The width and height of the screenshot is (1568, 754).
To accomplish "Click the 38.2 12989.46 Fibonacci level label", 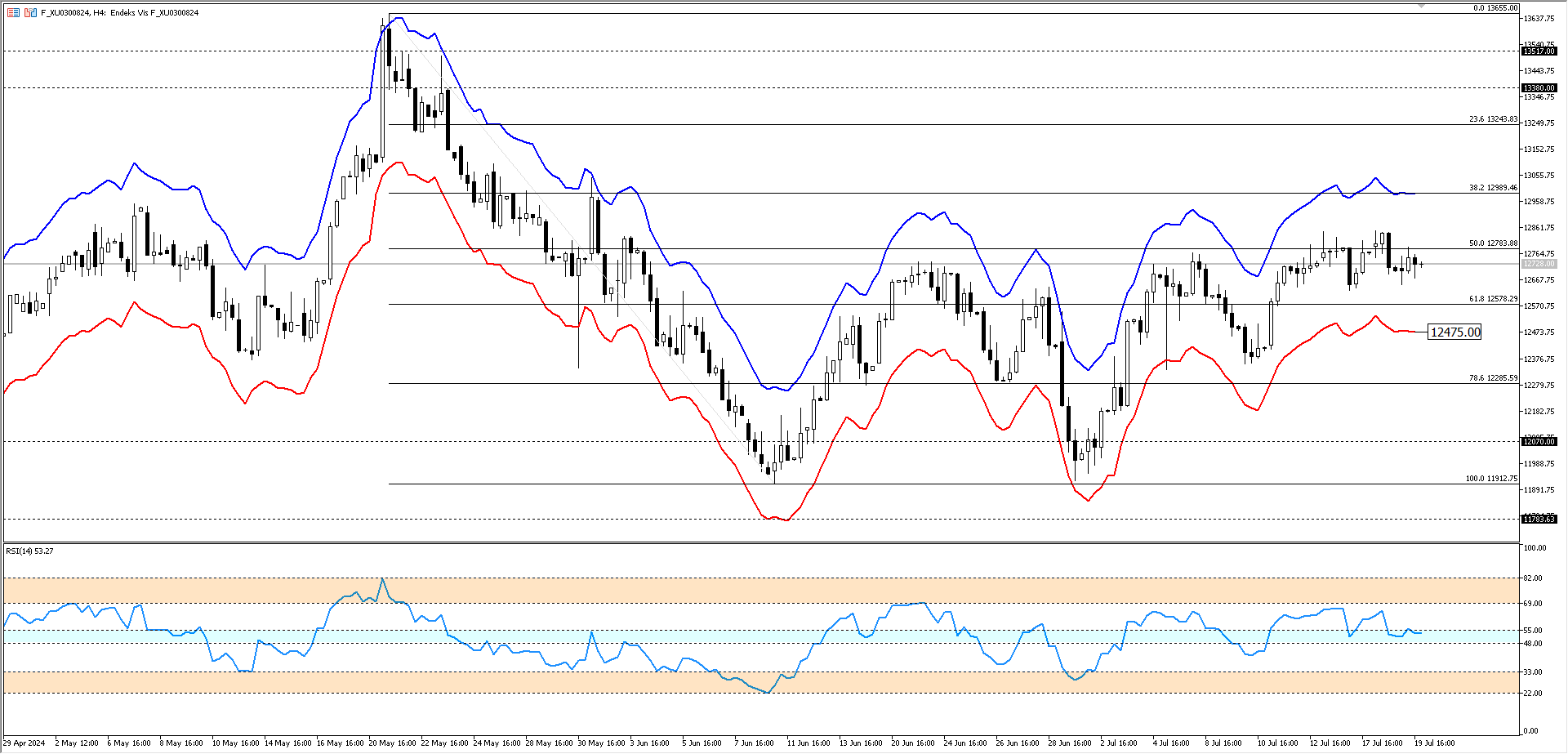I will [1493, 188].
